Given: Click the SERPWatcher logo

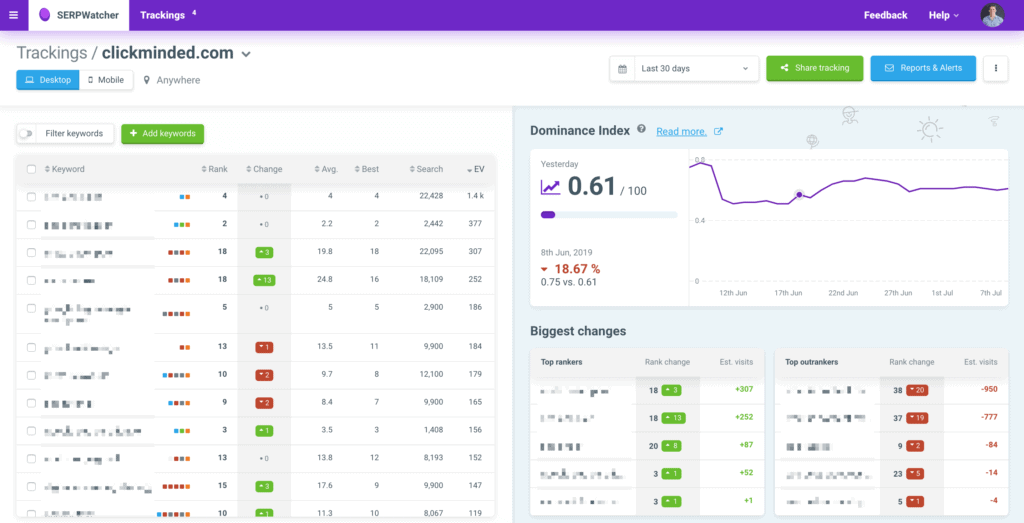Looking at the screenshot, I should tap(78, 15).
